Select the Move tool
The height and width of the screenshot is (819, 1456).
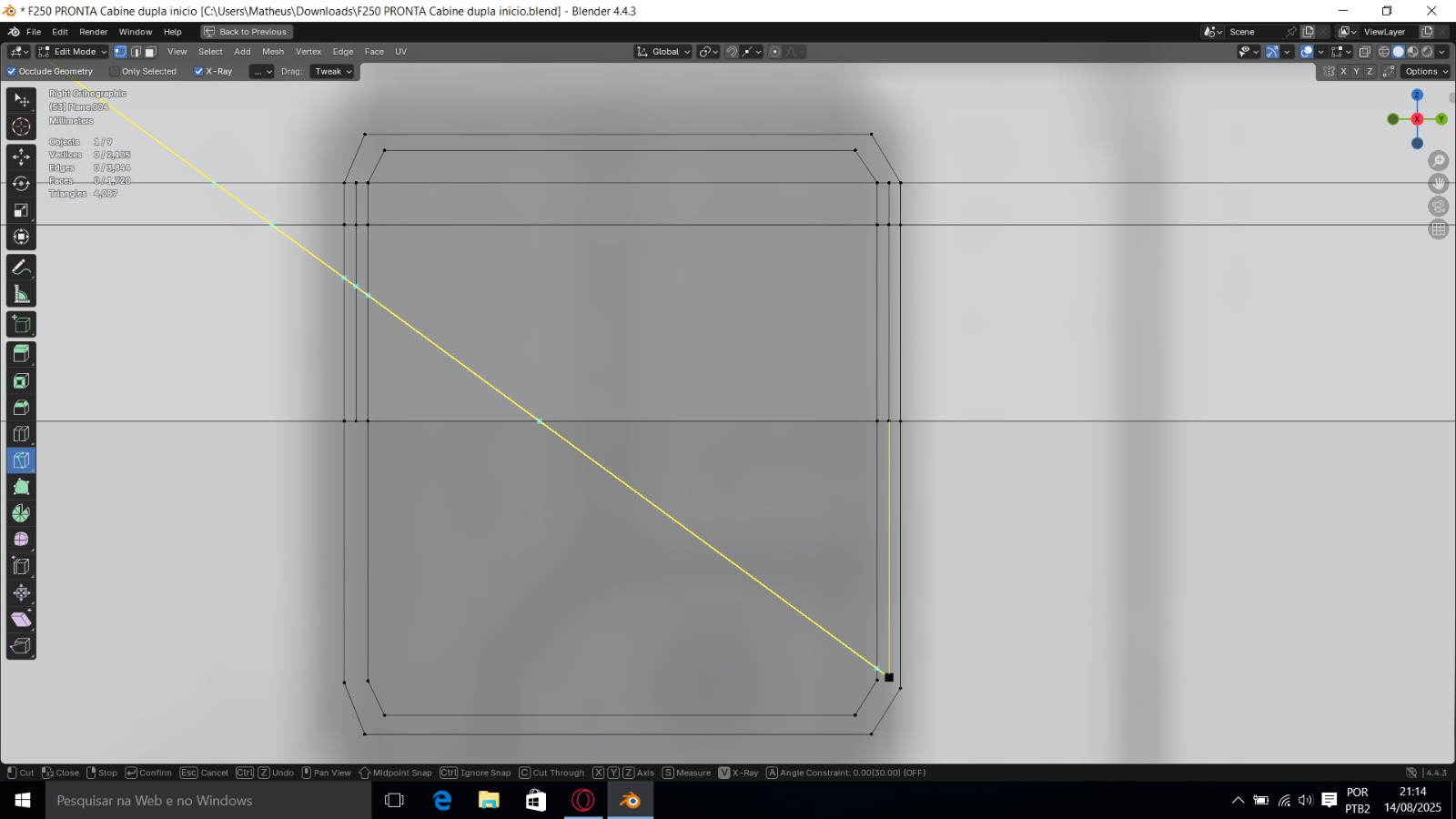tap(22, 157)
